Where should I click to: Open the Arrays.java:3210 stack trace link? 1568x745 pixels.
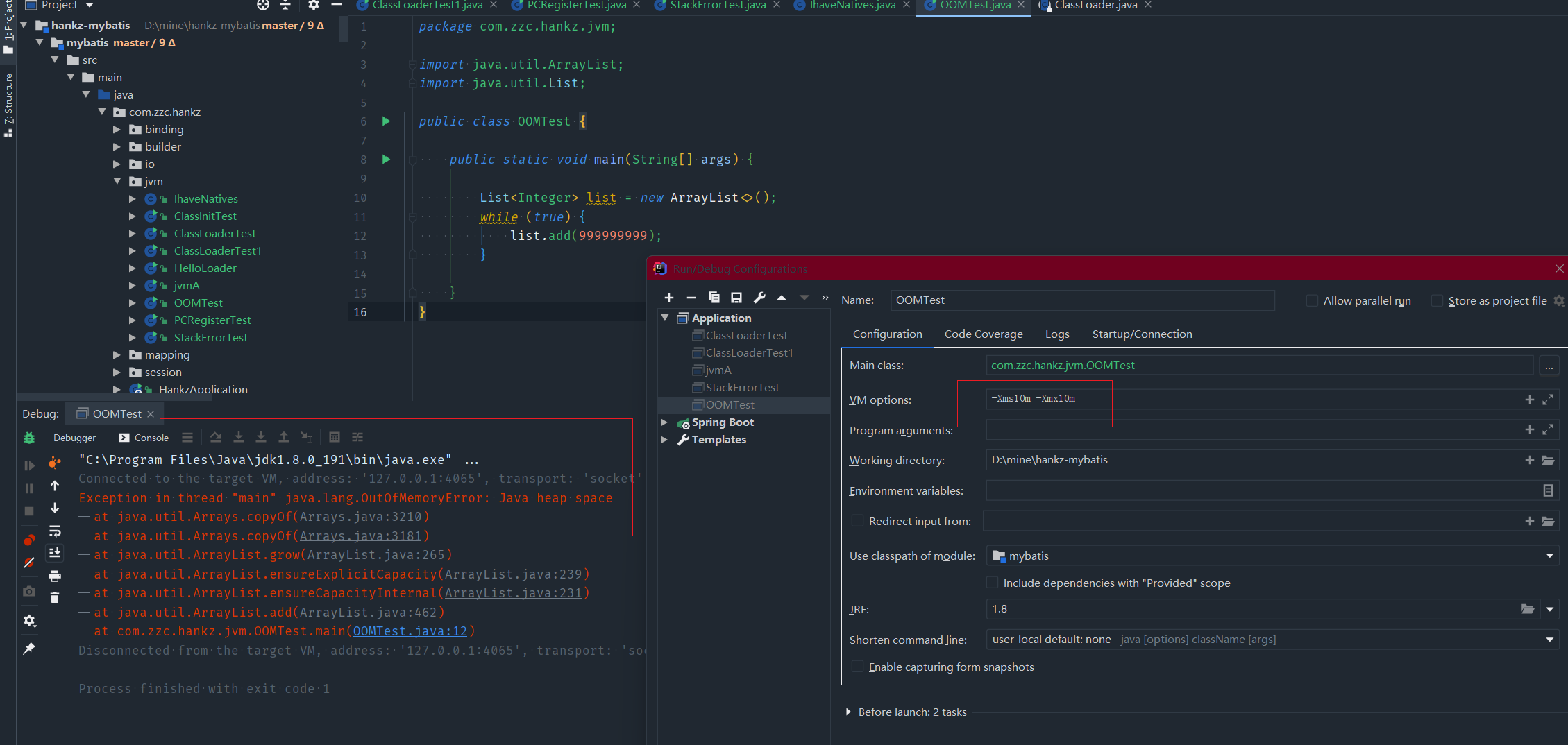pos(360,517)
